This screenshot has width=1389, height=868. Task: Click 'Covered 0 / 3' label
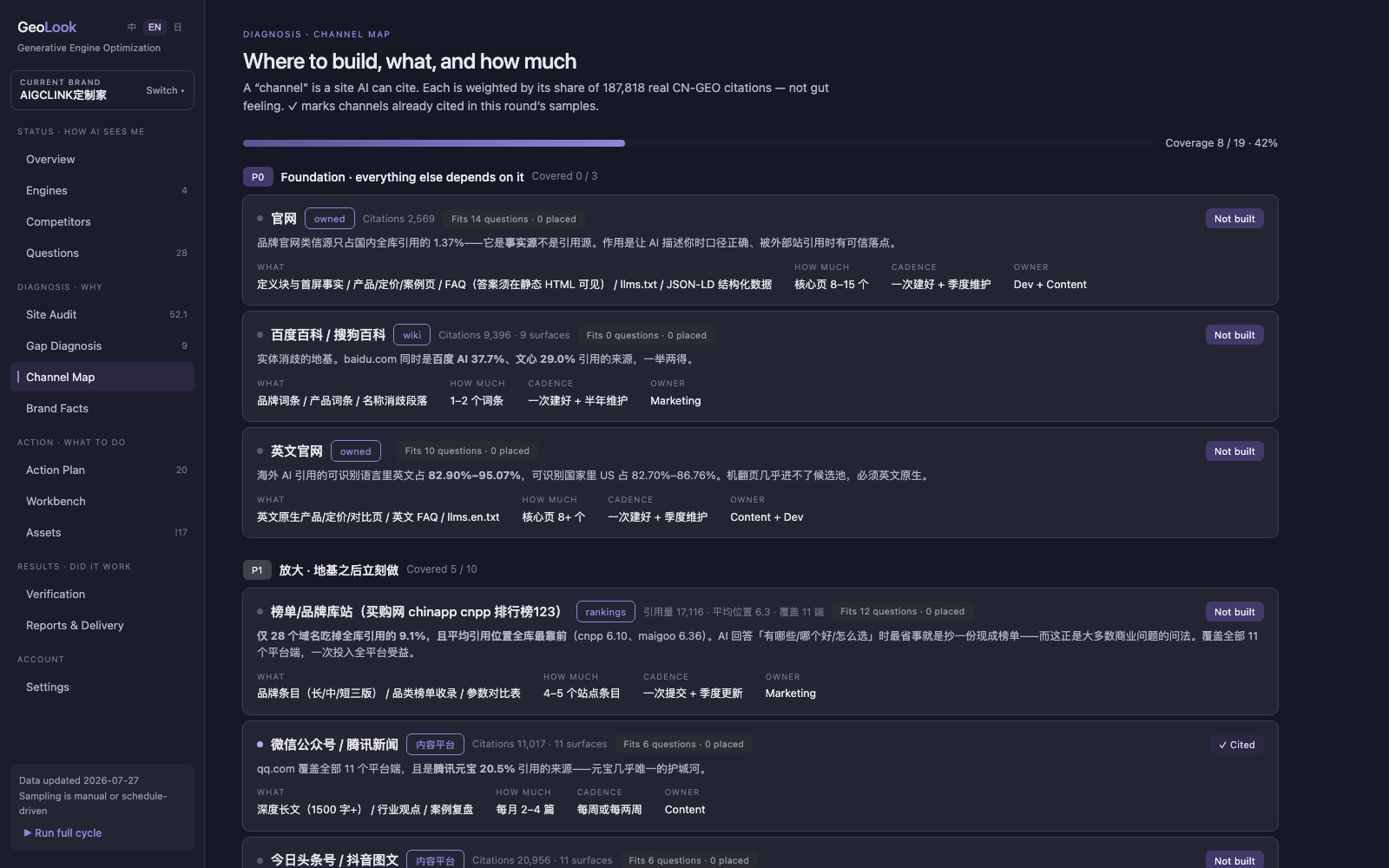pyautogui.click(x=564, y=176)
